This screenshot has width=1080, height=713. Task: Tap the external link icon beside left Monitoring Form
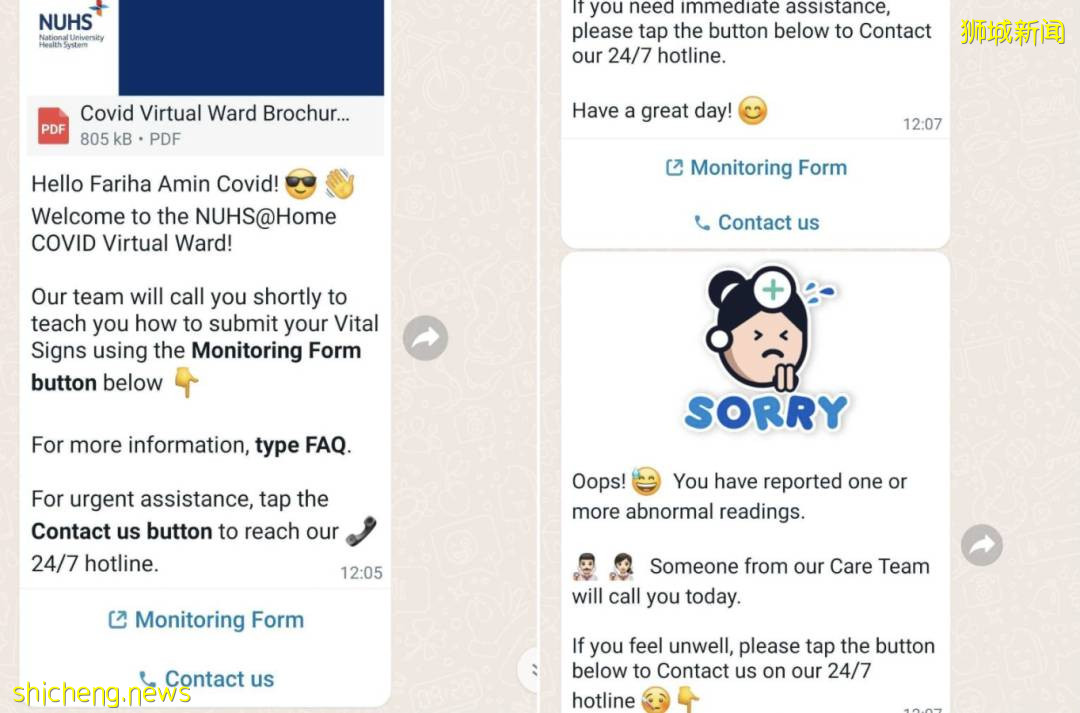[118, 619]
